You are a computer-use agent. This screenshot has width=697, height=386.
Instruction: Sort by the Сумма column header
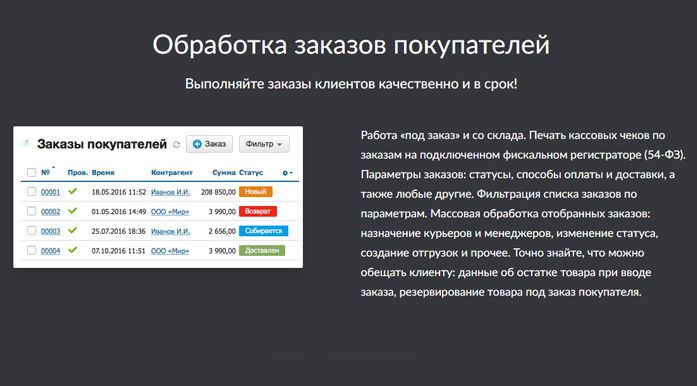(224, 173)
